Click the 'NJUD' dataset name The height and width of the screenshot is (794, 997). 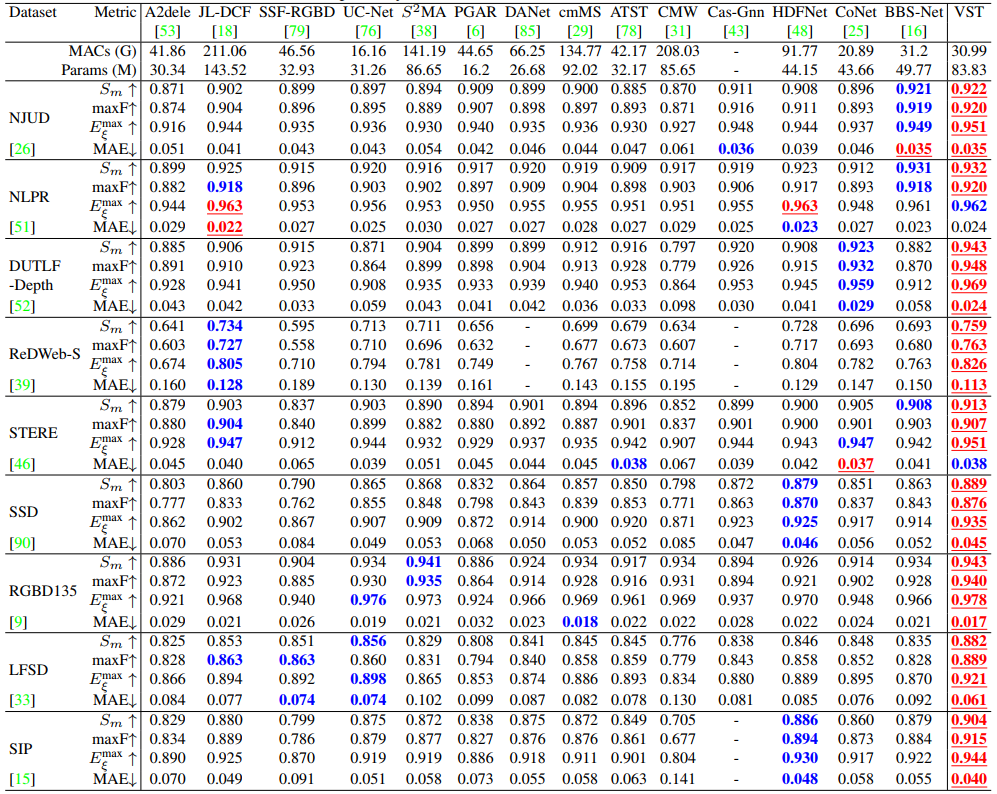click(x=29, y=118)
